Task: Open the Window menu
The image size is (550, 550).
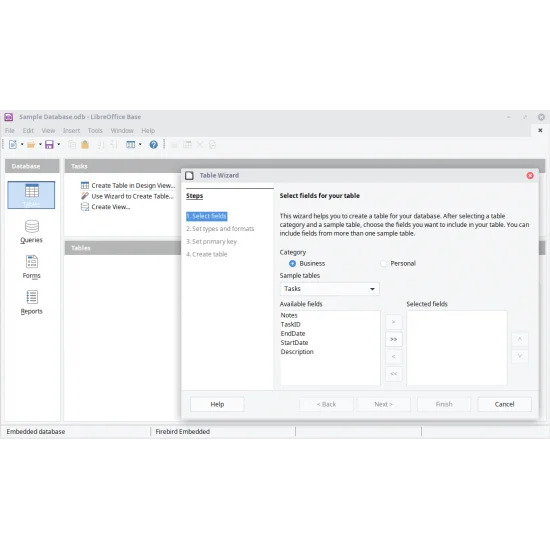Action: pyautogui.click(x=122, y=130)
